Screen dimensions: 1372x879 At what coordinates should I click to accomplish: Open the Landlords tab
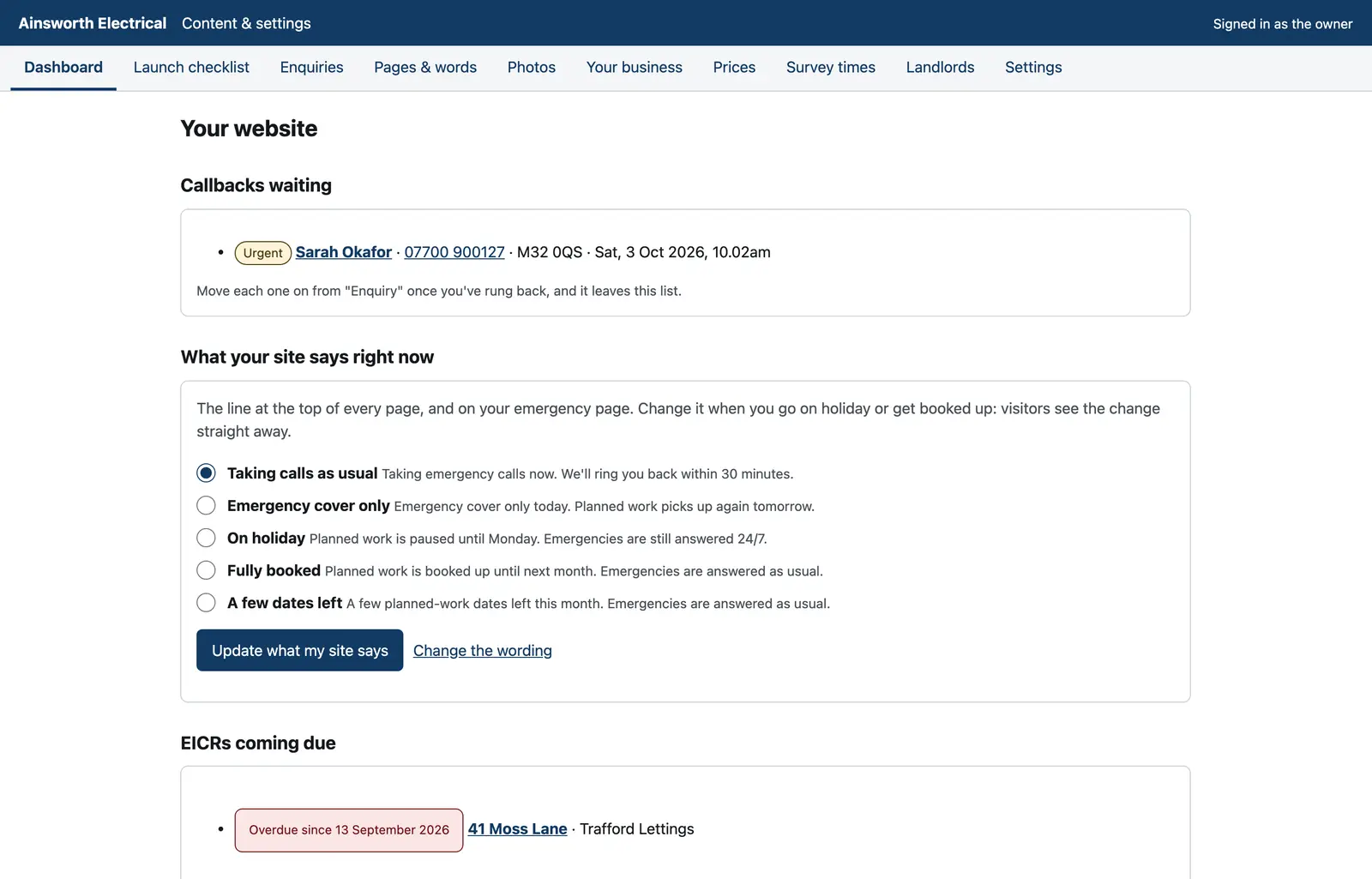click(x=940, y=67)
